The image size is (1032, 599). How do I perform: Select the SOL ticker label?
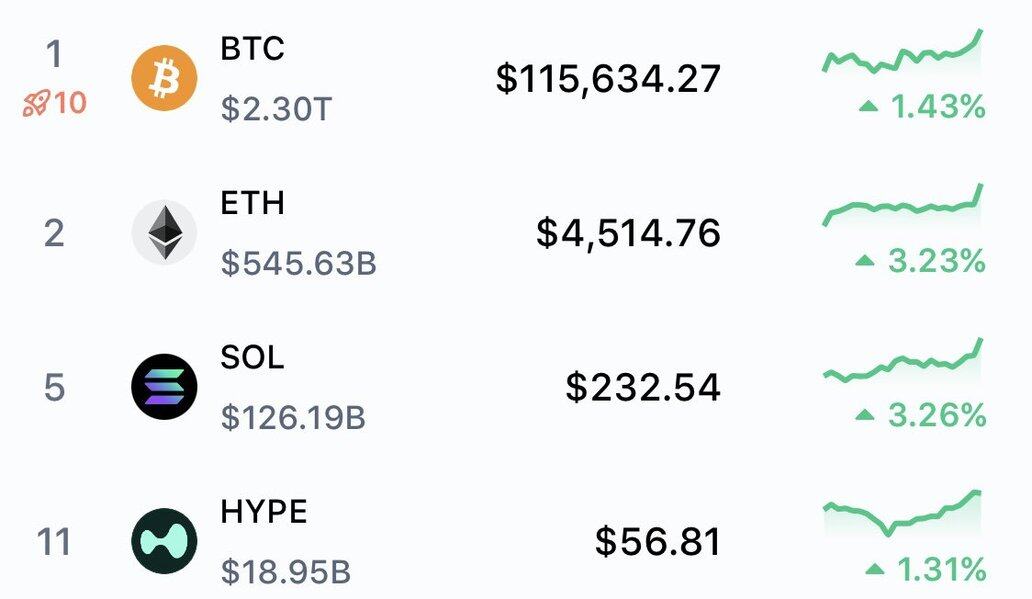click(x=252, y=357)
